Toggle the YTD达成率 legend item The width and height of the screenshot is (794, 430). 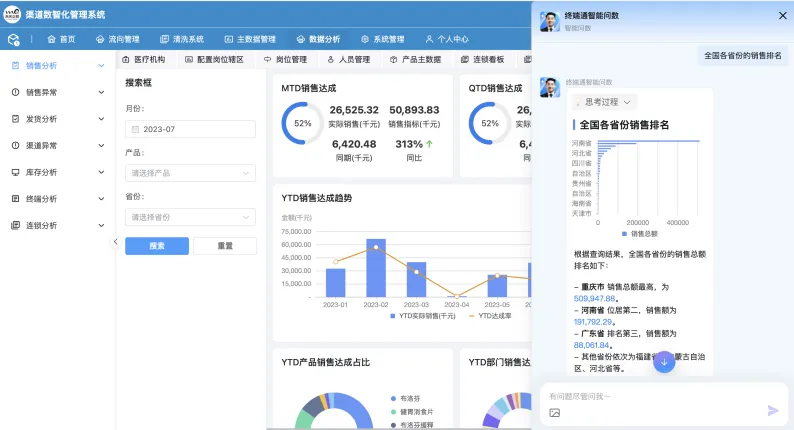[490, 316]
